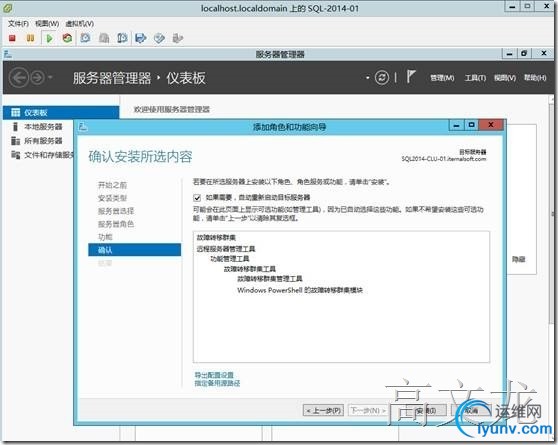Toggle automatic restart of destination server checkbox
The height and width of the screenshot is (445, 558).
[197, 198]
